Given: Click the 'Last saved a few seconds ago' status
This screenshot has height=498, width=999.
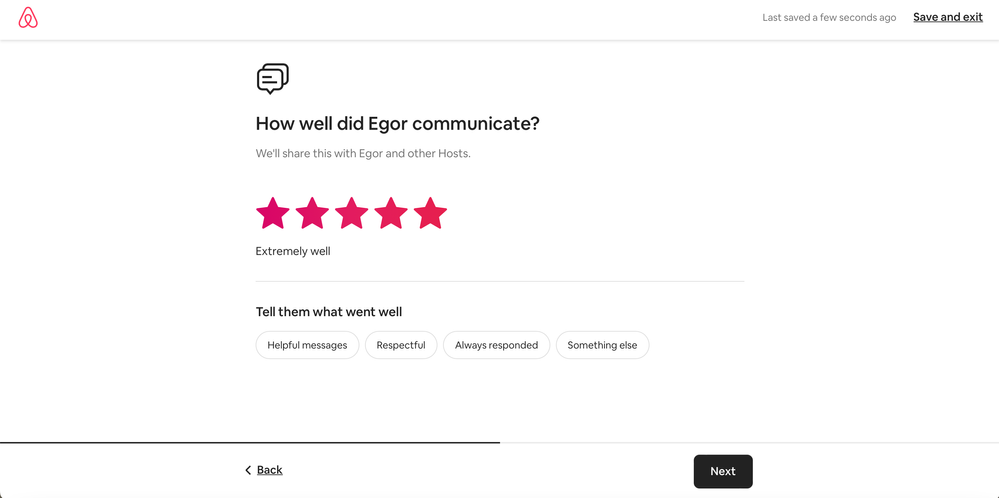Looking at the screenshot, I should pos(829,18).
